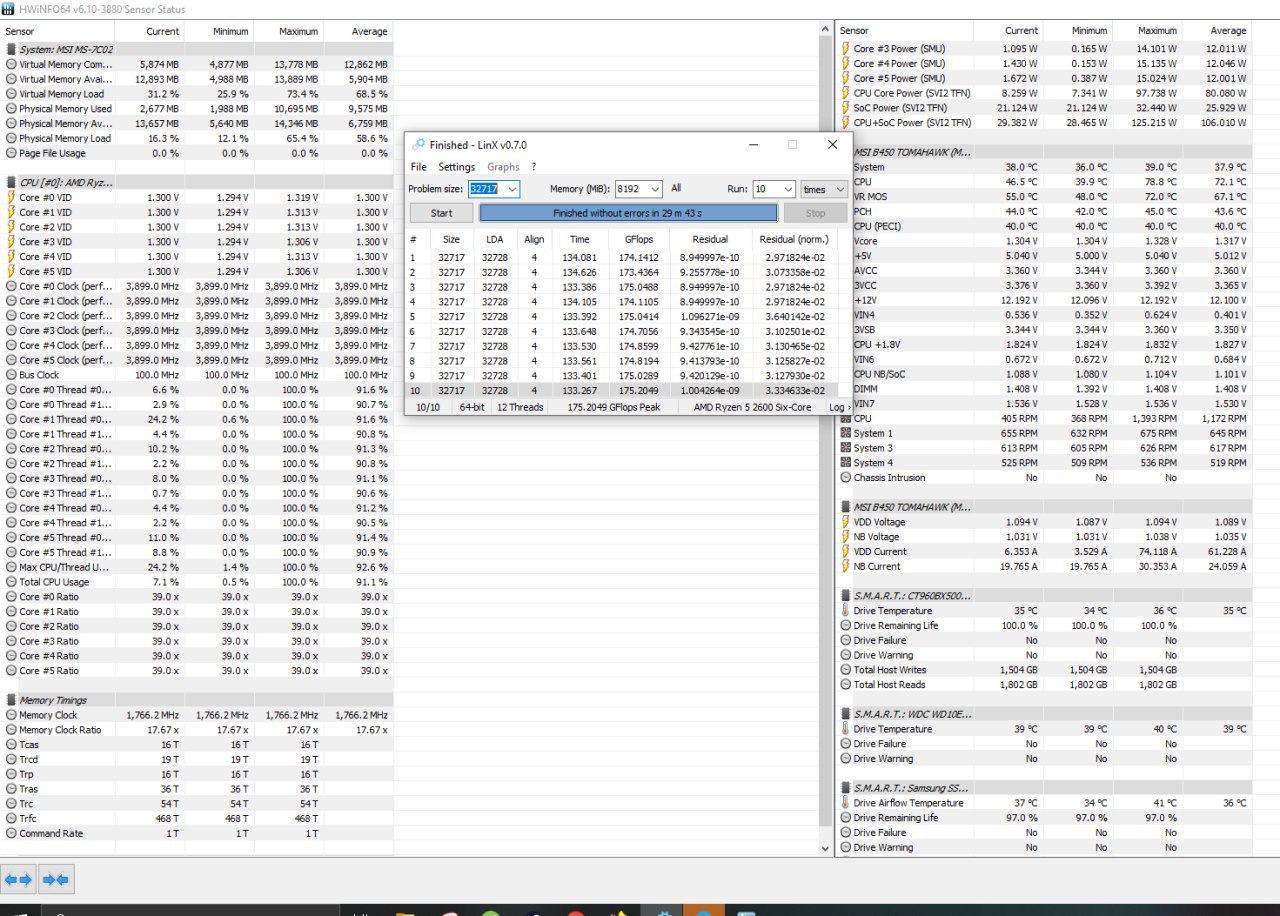Click the icon beside Total CPU Usage
This screenshot has height=916, width=1280.
click(11, 582)
